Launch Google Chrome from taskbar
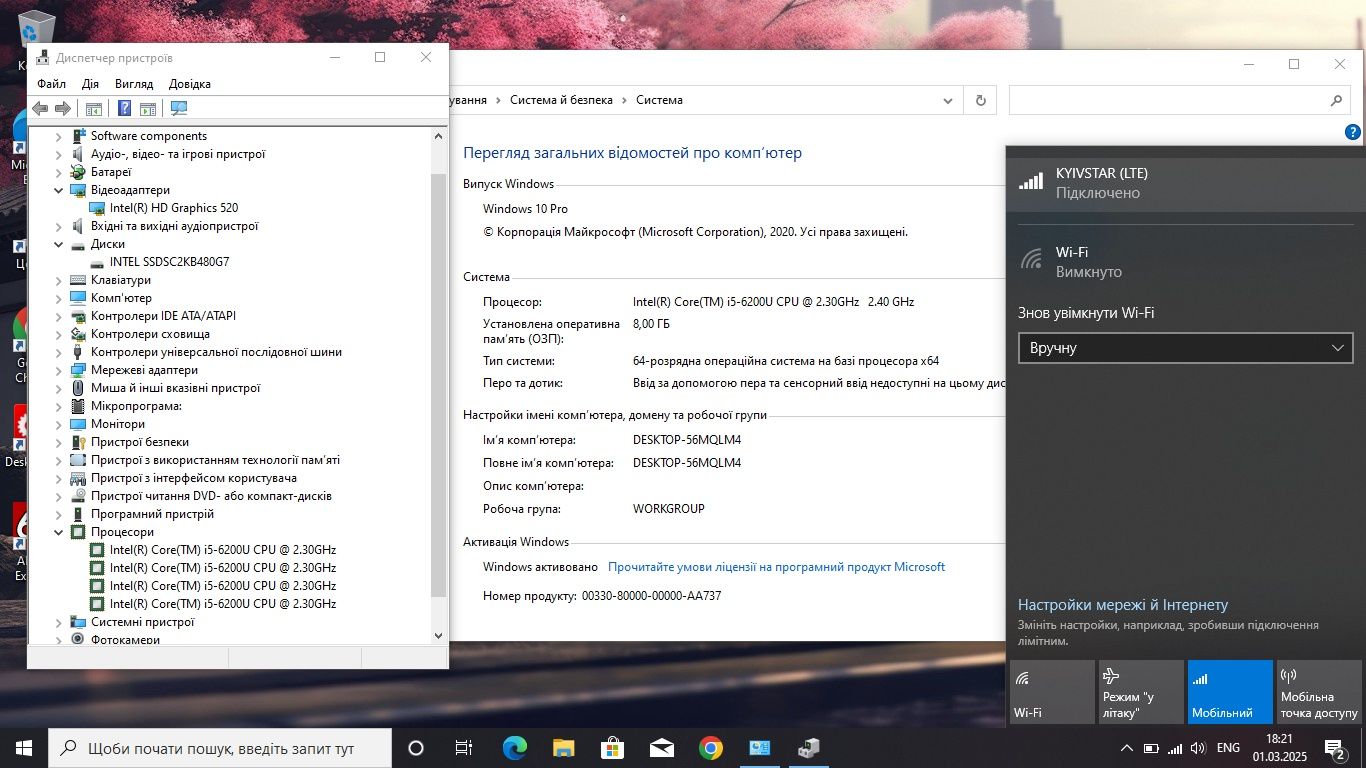Screen dimensions: 1366x768 pos(711,748)
